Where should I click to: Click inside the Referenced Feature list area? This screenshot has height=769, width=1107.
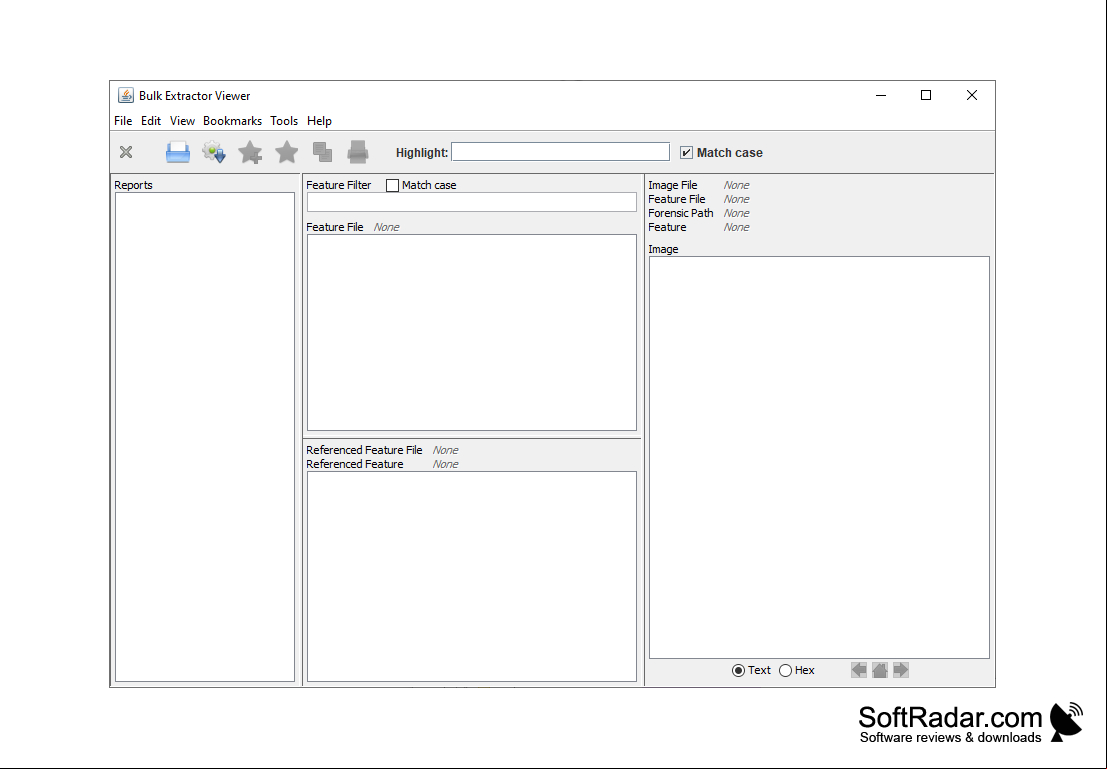tap(472, 576)
